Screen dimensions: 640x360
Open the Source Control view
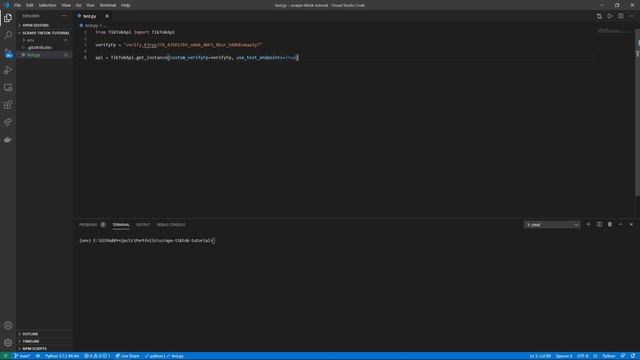point(8,53)
